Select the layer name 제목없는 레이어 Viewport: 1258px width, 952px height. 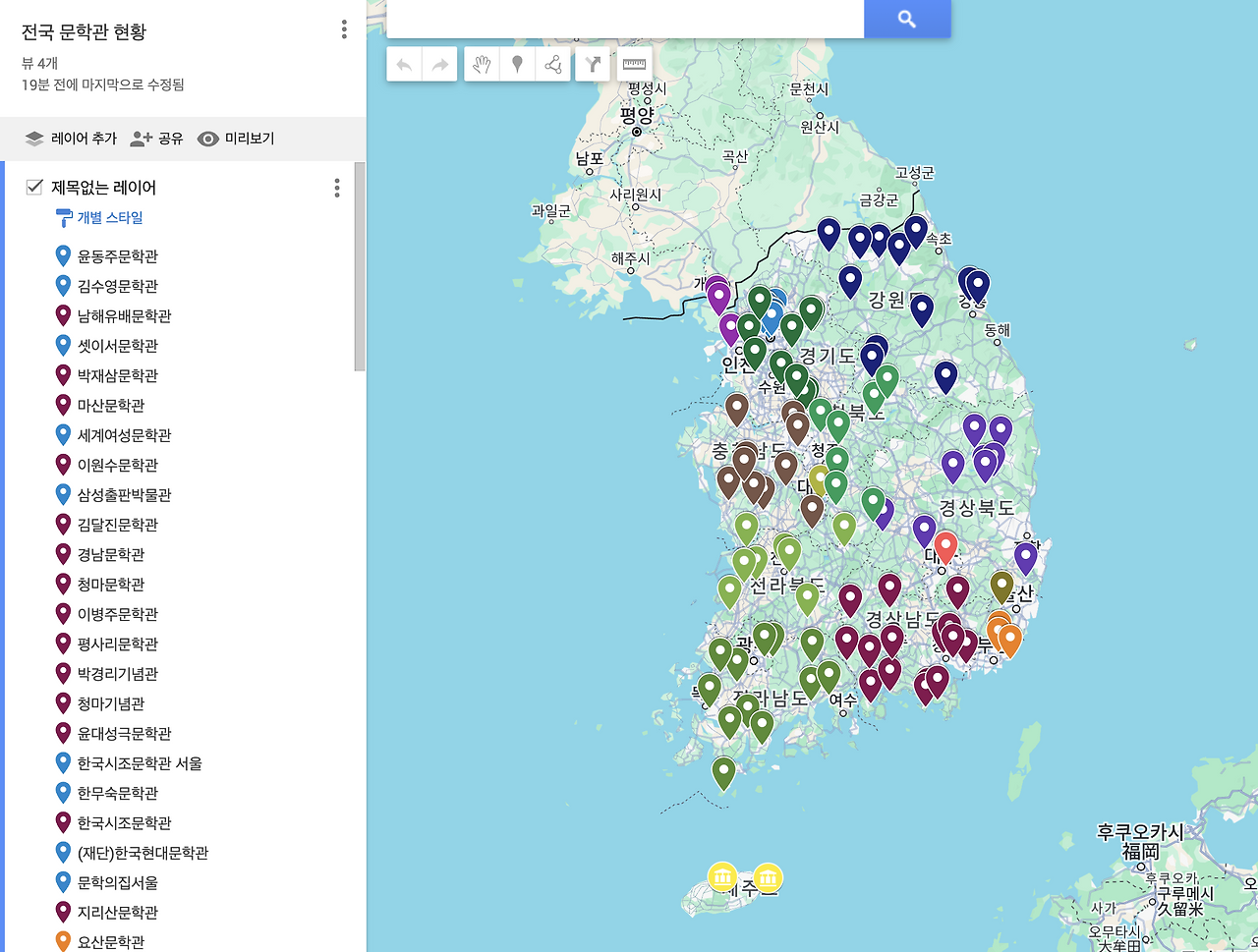[x=104, y=188]
